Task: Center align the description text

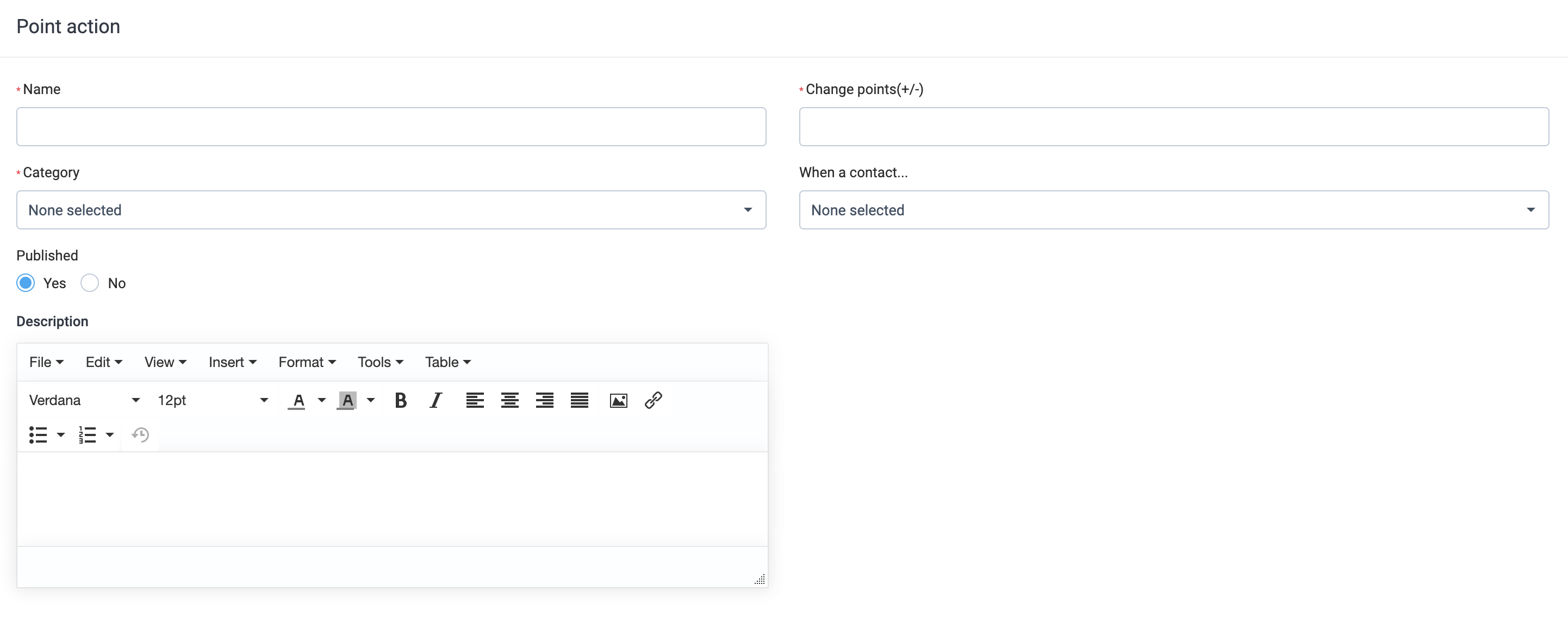Action: pyautogui.click(x=509, y=401)
